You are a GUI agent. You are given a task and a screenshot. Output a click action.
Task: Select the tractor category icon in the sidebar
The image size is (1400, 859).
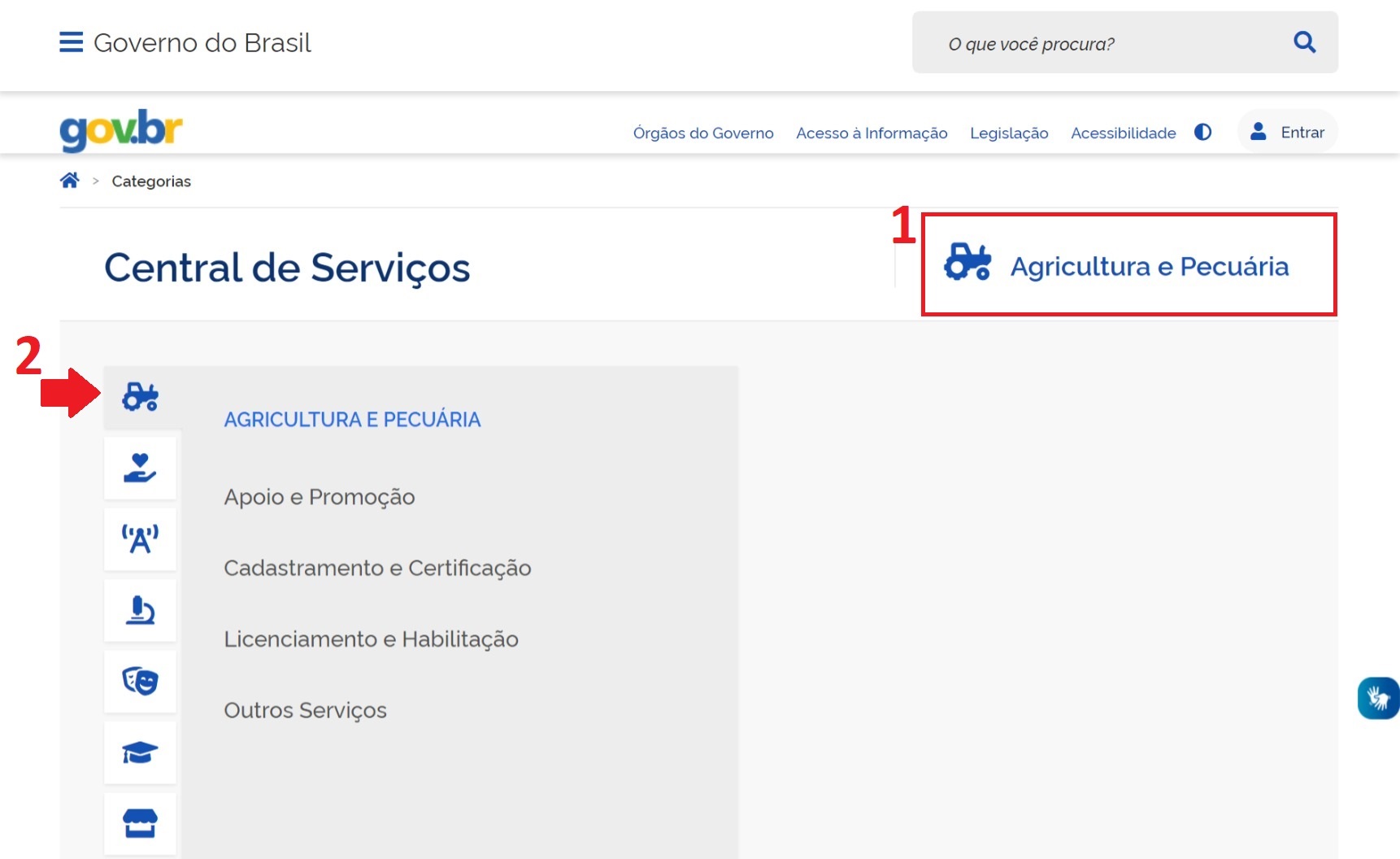pos(141,397)
